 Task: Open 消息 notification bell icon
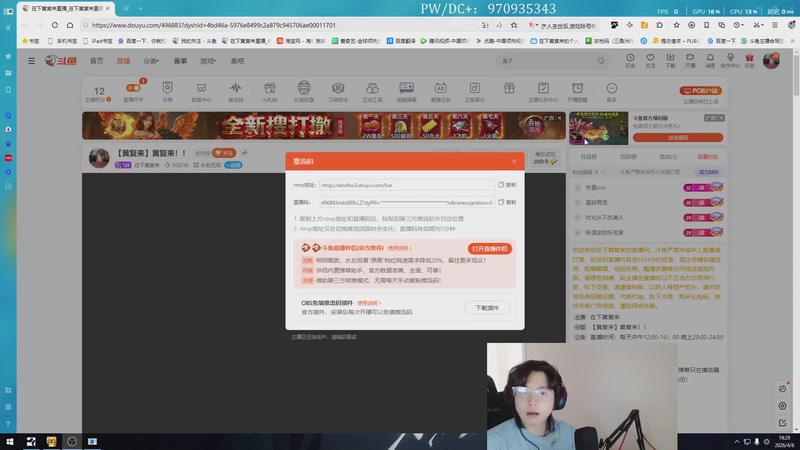coord(710,60)
